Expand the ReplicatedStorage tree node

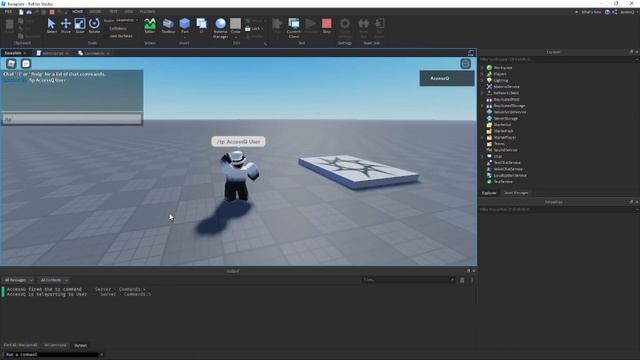point(482,106)
